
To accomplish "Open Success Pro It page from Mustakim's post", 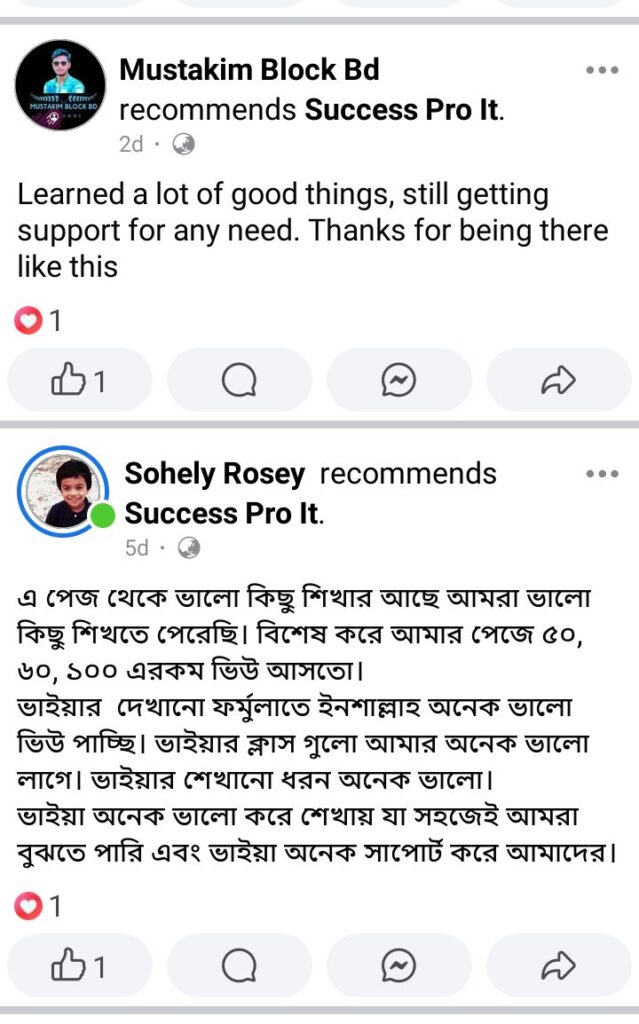I will 403,110.
